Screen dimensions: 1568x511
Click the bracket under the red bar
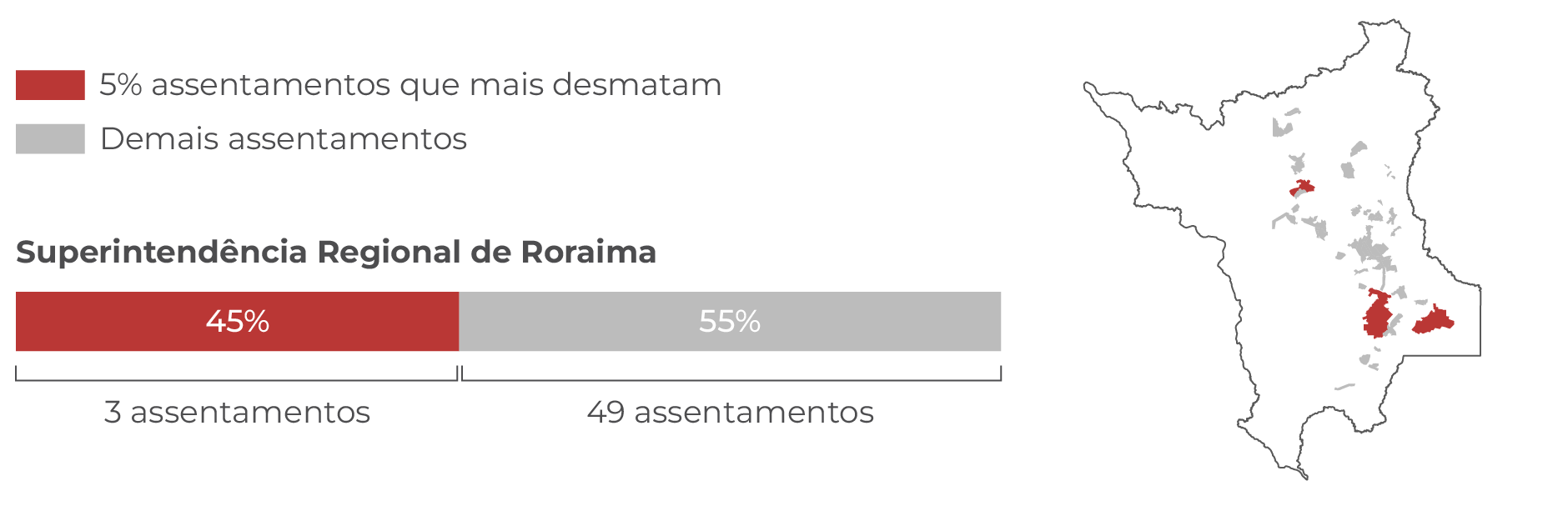pyautogui.click(x=237, y=373)
